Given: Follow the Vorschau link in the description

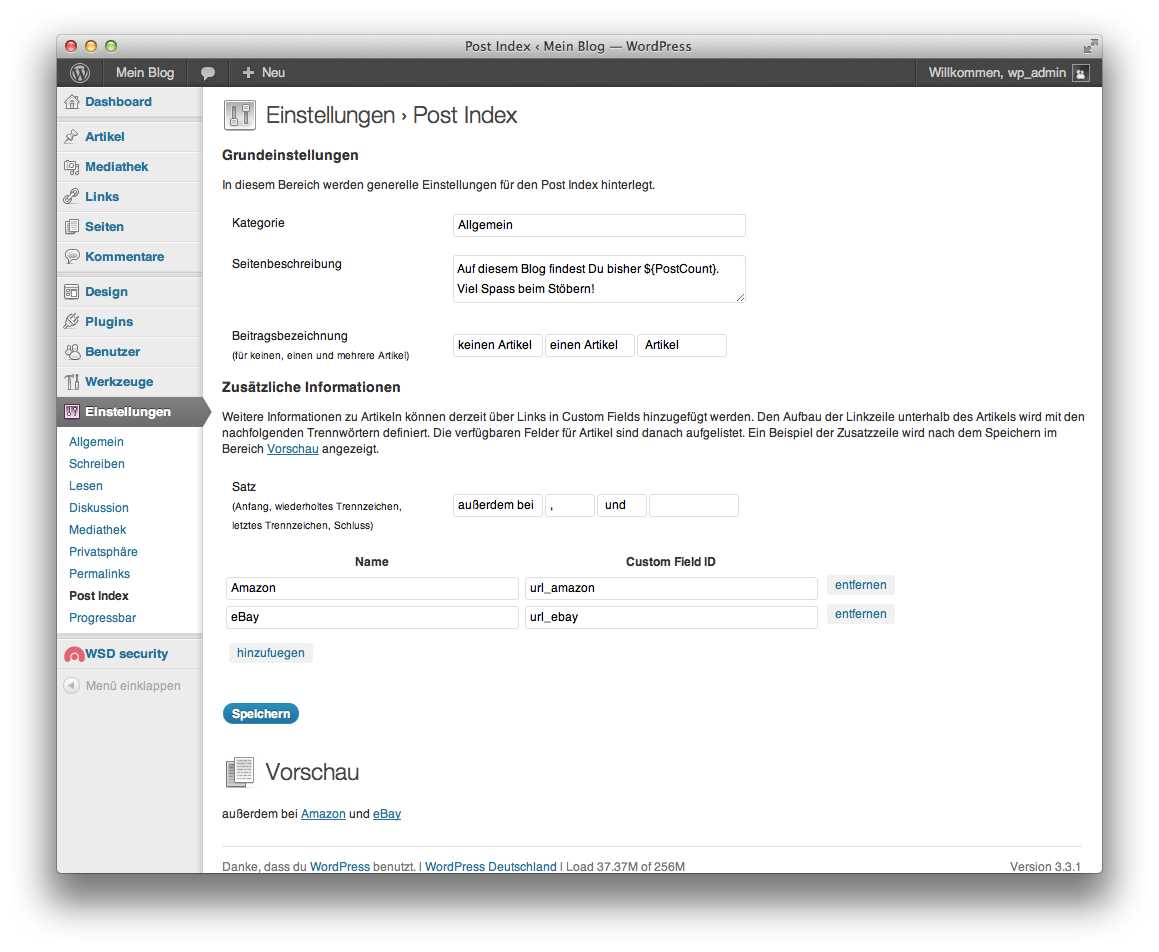Looking at the screenshot, I should pos(293,449).
